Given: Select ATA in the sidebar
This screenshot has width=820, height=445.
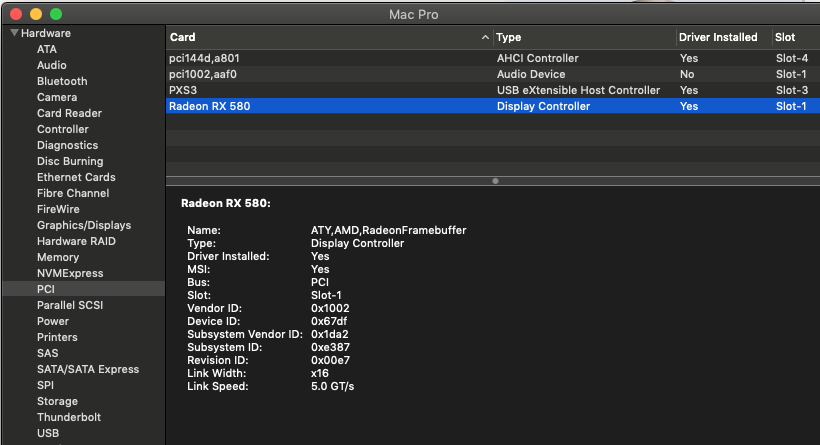Looking at the screenshot, I should (47, 49).
